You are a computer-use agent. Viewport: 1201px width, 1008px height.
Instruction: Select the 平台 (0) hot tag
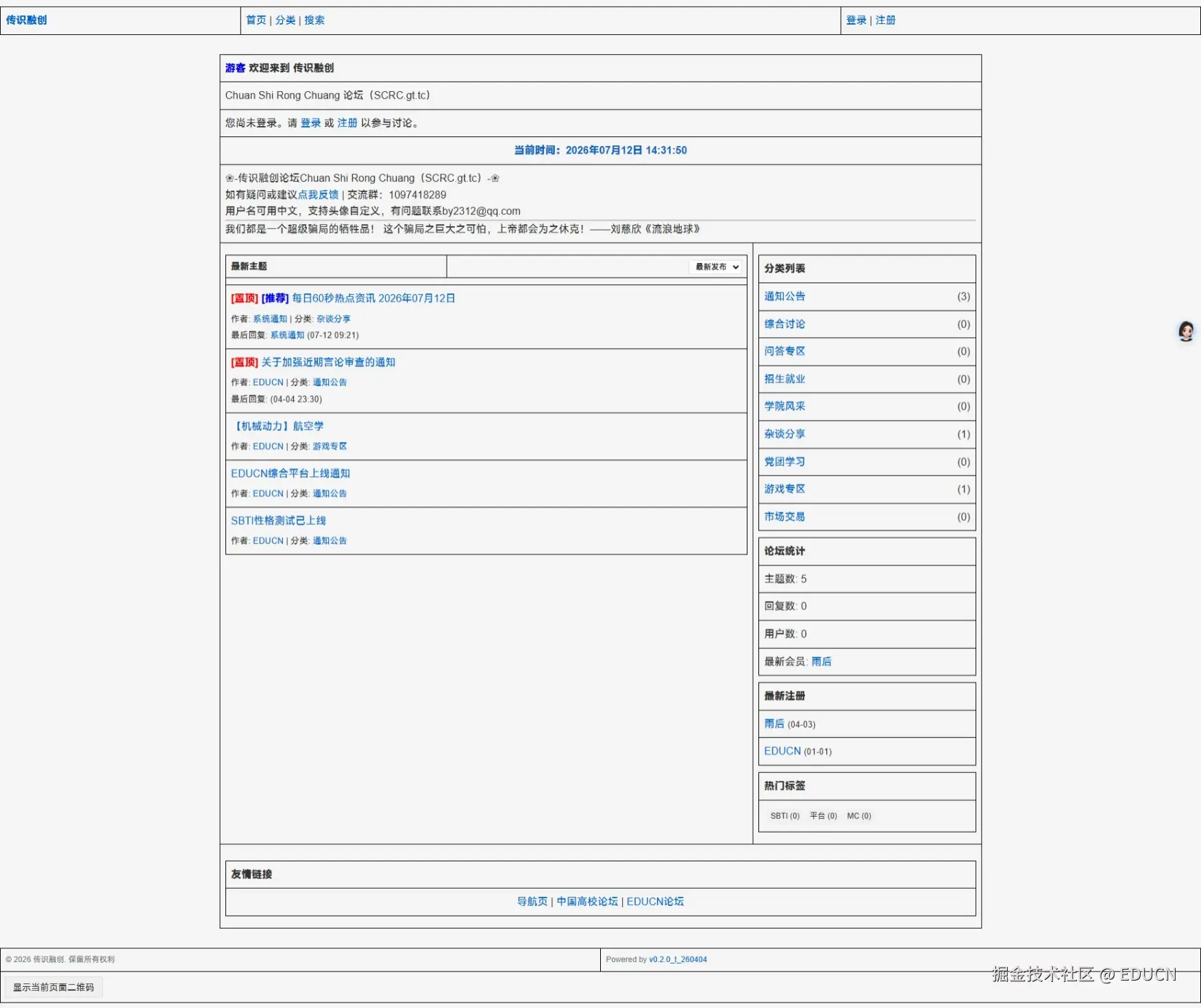tap(824, 816)
